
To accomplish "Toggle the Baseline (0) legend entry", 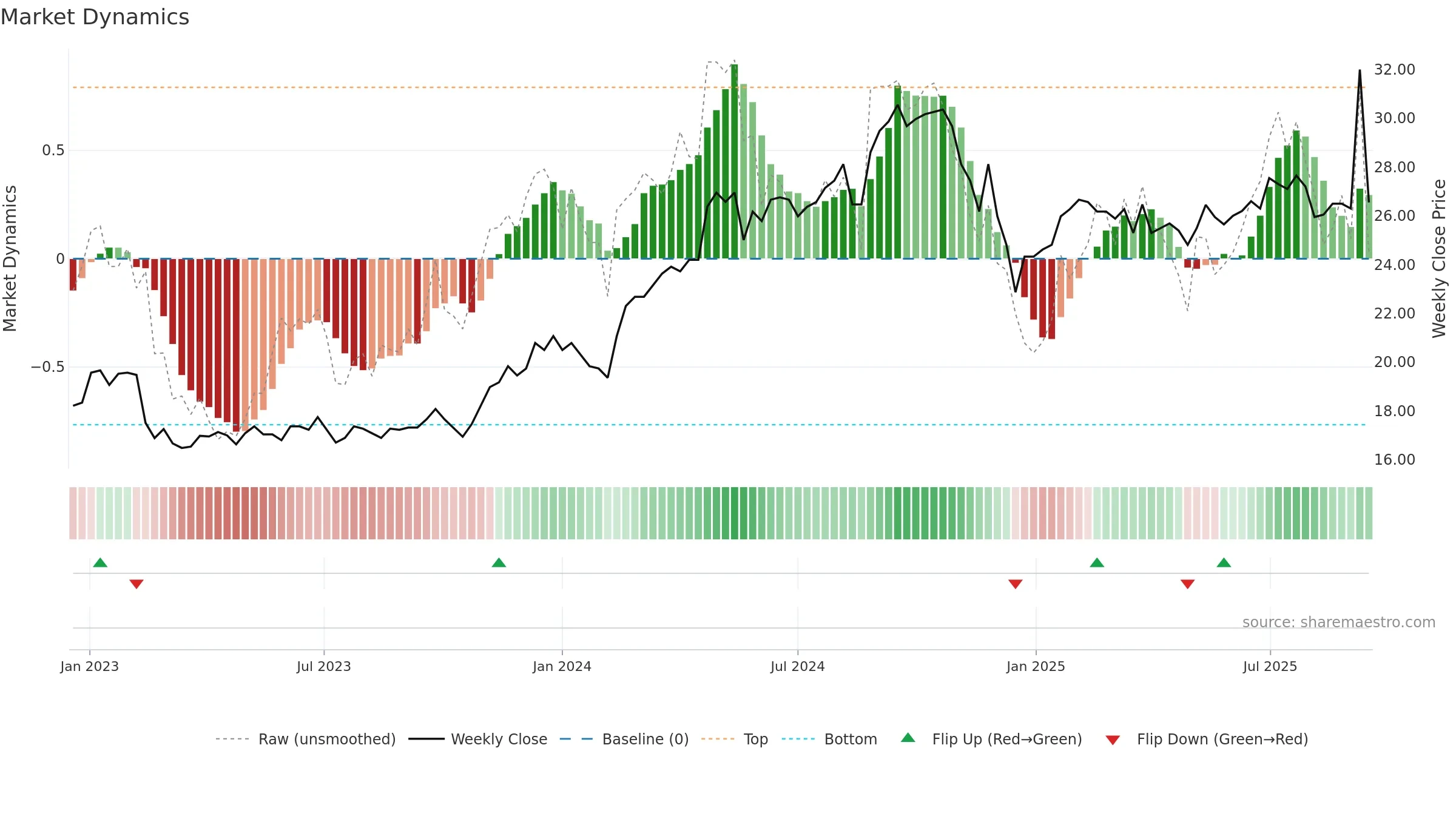I will tap(624, 739).
